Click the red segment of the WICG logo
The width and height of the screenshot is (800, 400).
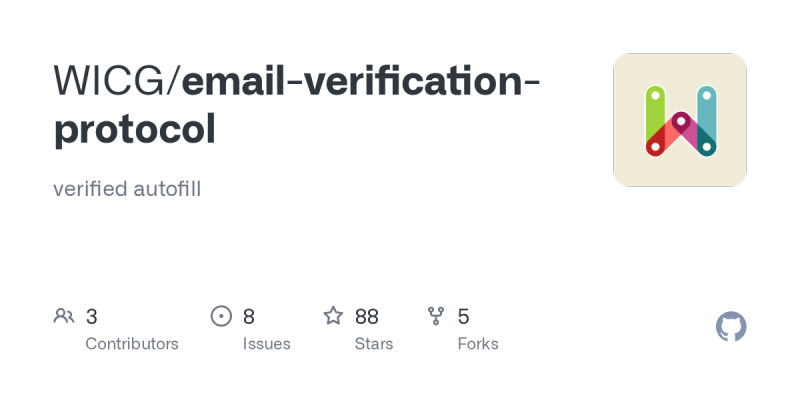click(x=660, y=140)
